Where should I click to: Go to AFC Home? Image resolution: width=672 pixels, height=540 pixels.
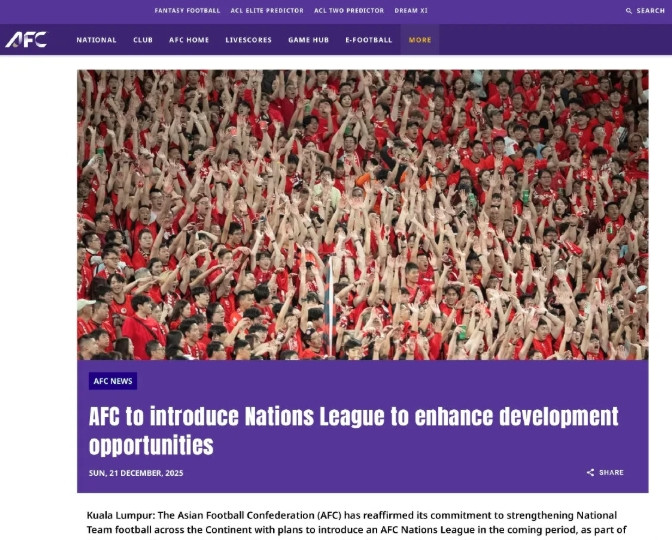pyautogui.click(x=189, y=40)
